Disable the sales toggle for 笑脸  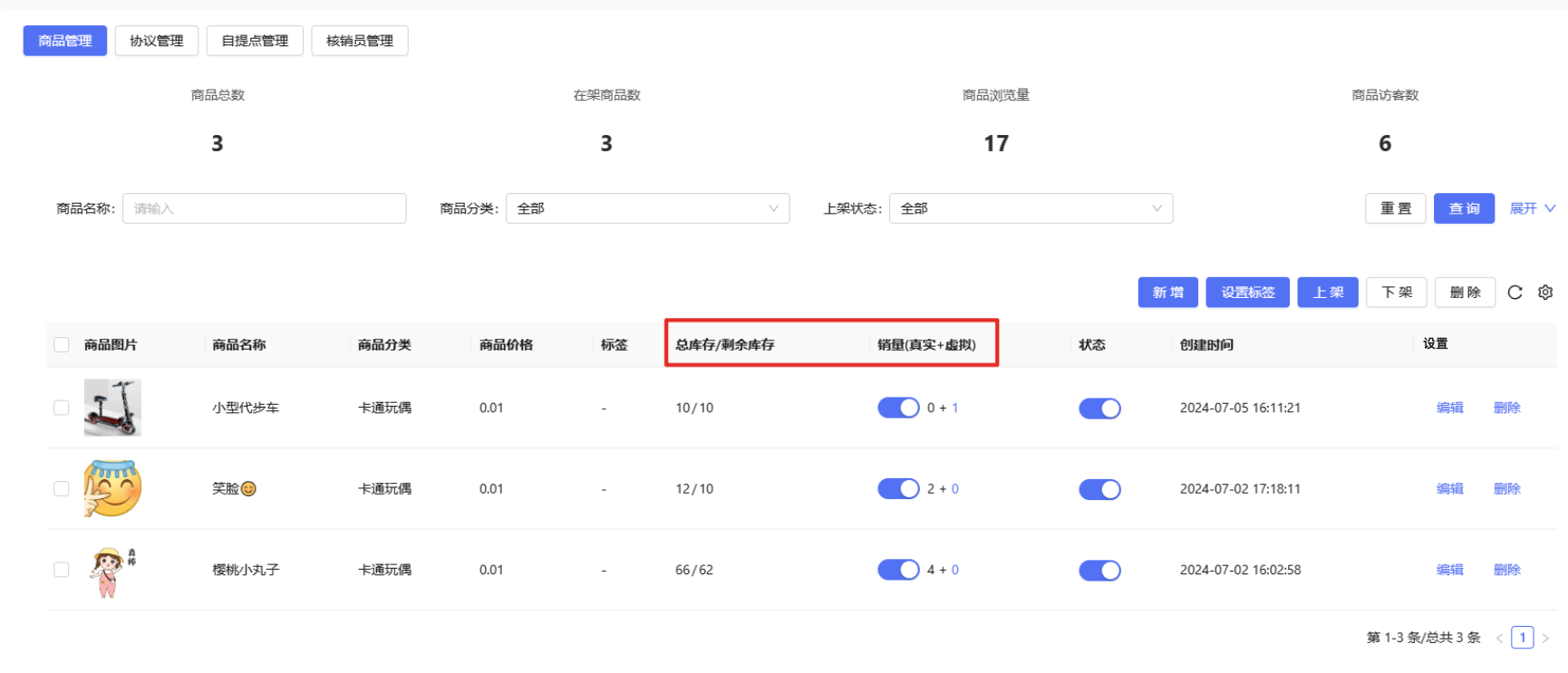pyautogui.click(x=898, y=489)
